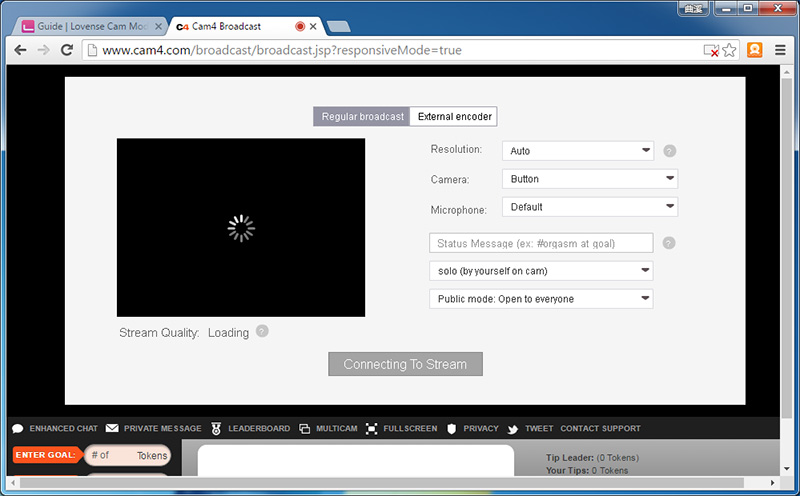Open the Leaderboard medal icon
This screenshot has height=496, width=800.
215,429
